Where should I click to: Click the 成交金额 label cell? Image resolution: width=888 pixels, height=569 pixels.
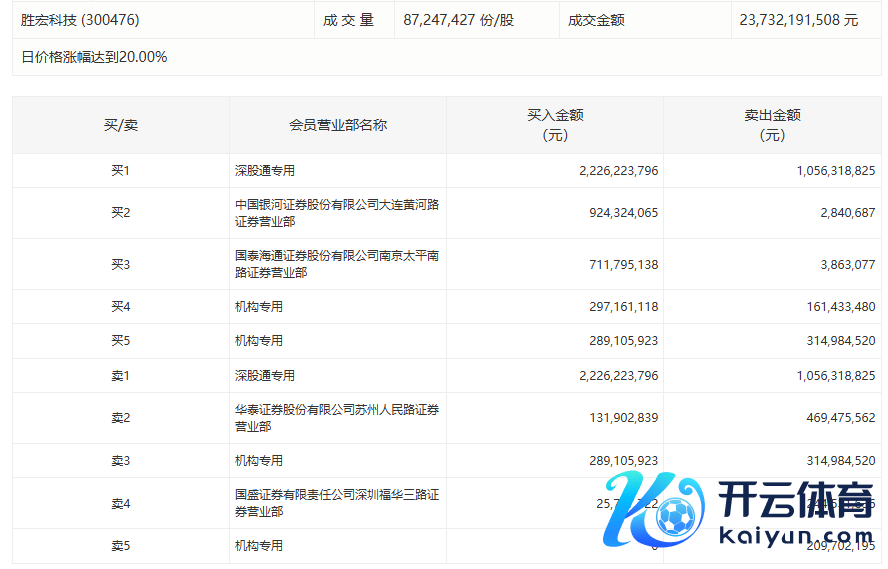click(596, 20)
